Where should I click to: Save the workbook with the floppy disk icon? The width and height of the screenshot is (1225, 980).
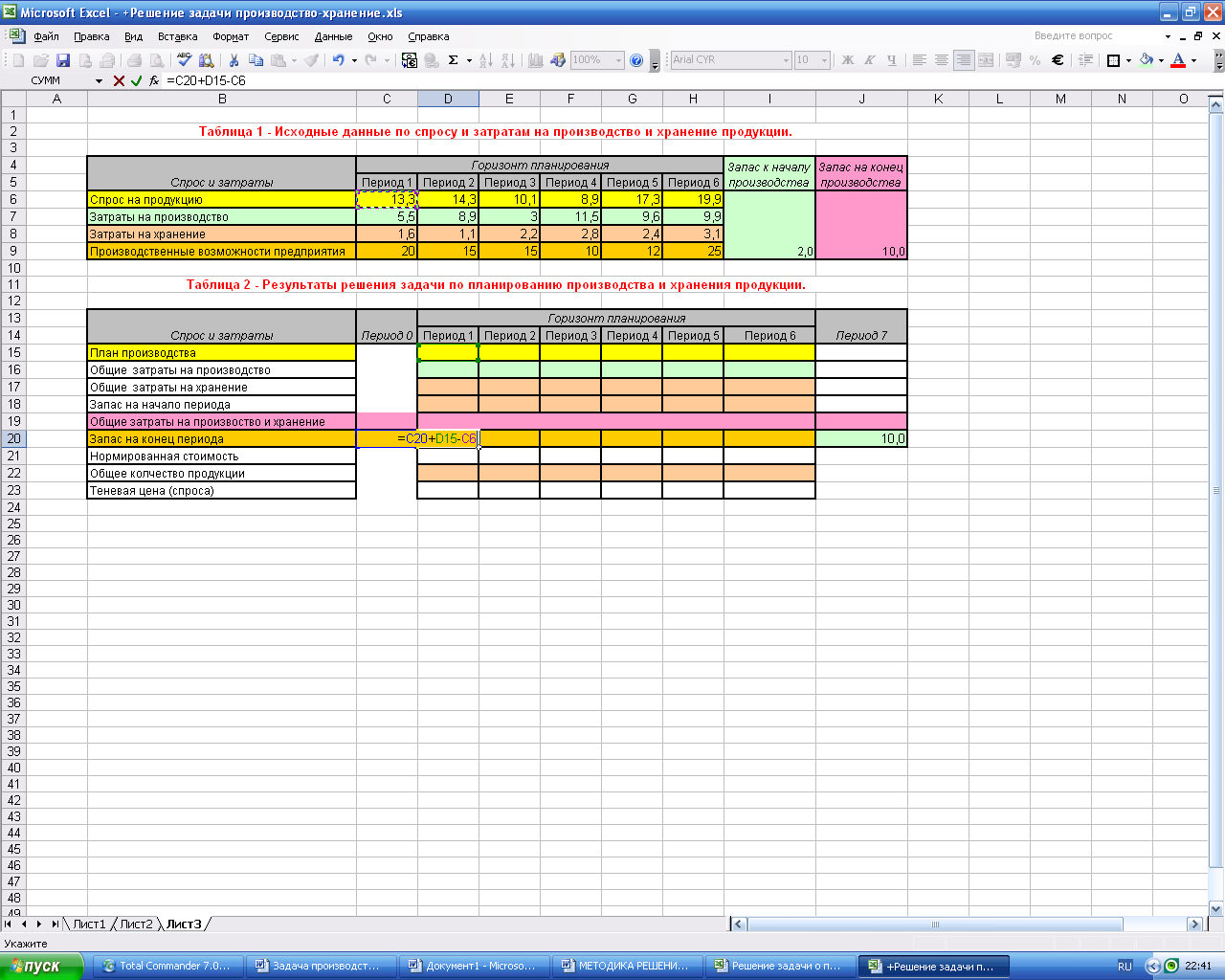point(63,60)
